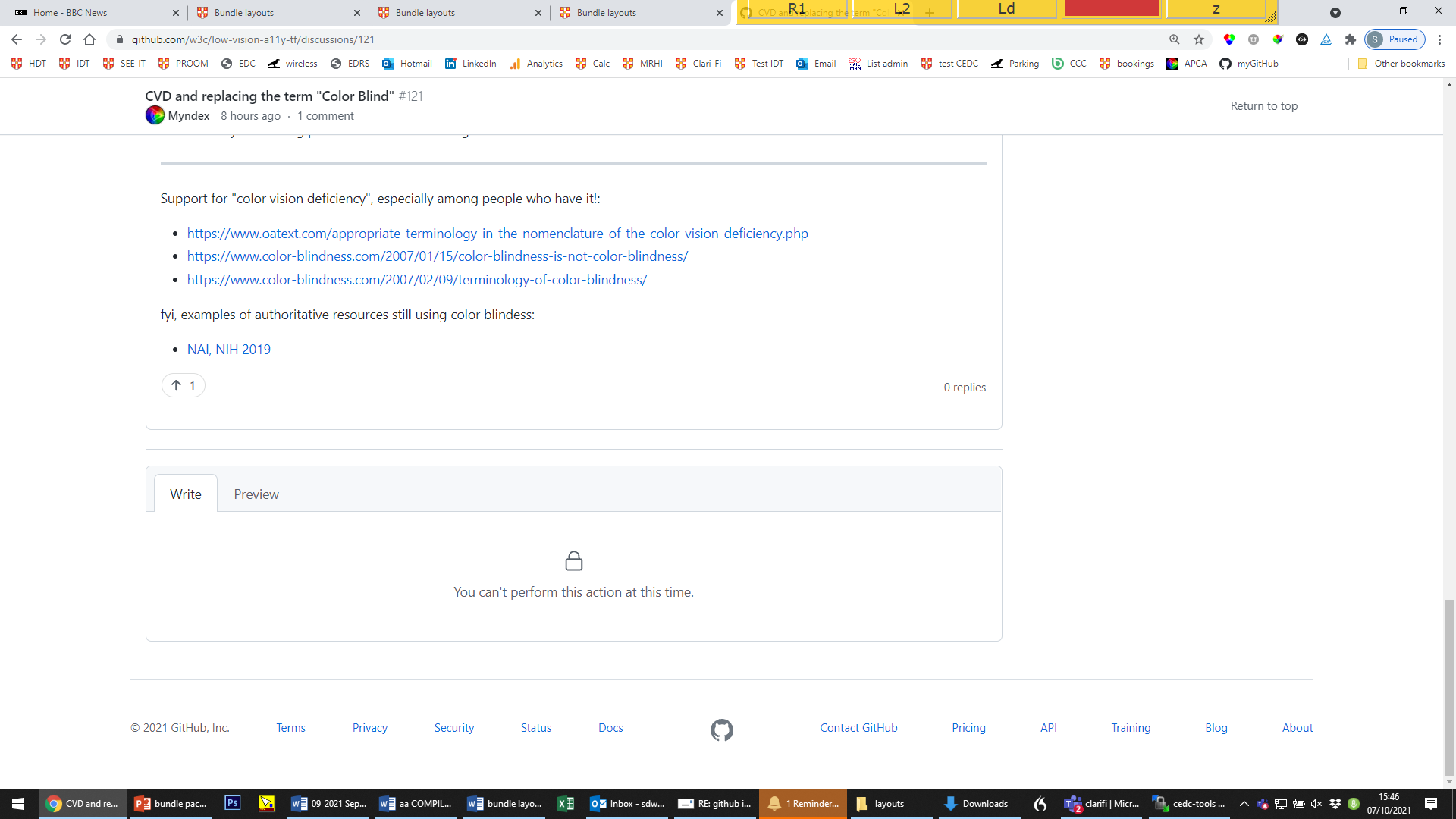The width and height of the screenshot is (1456, 819).
Task: Open the Training footer link
Action: pos(1131,728)
